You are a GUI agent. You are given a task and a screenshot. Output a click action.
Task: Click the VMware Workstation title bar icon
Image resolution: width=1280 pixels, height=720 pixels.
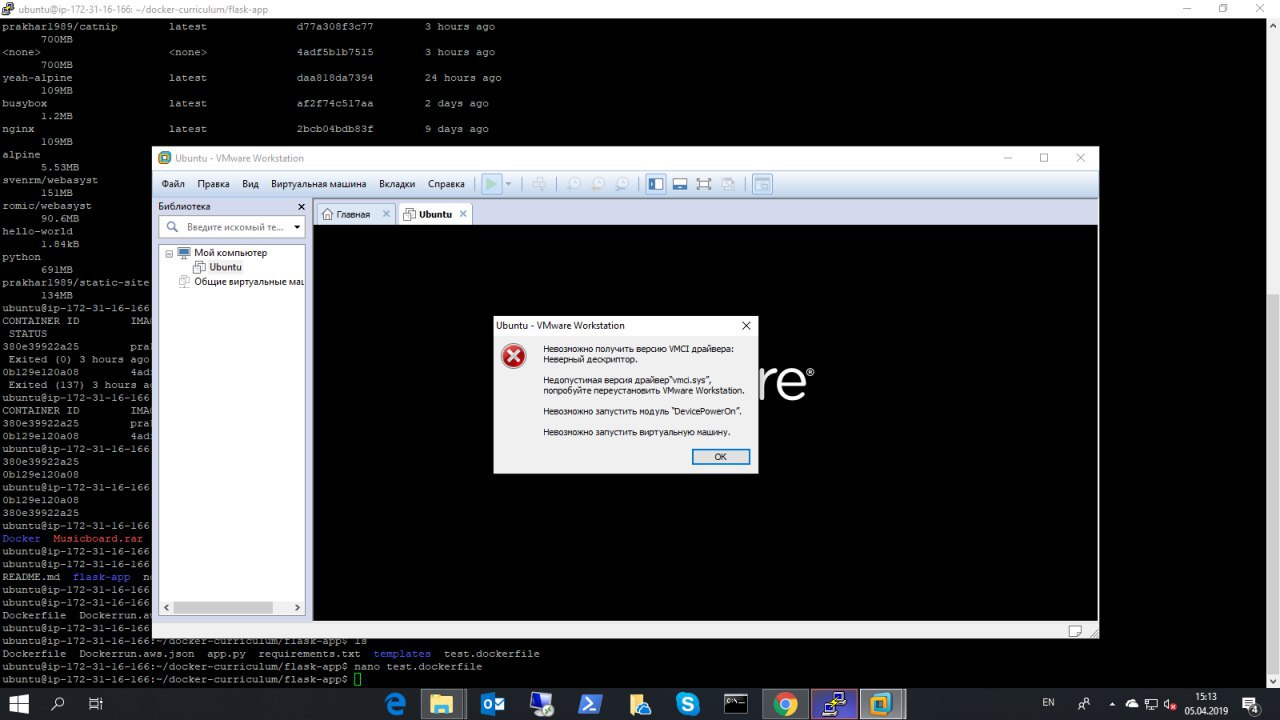[165, 158]
